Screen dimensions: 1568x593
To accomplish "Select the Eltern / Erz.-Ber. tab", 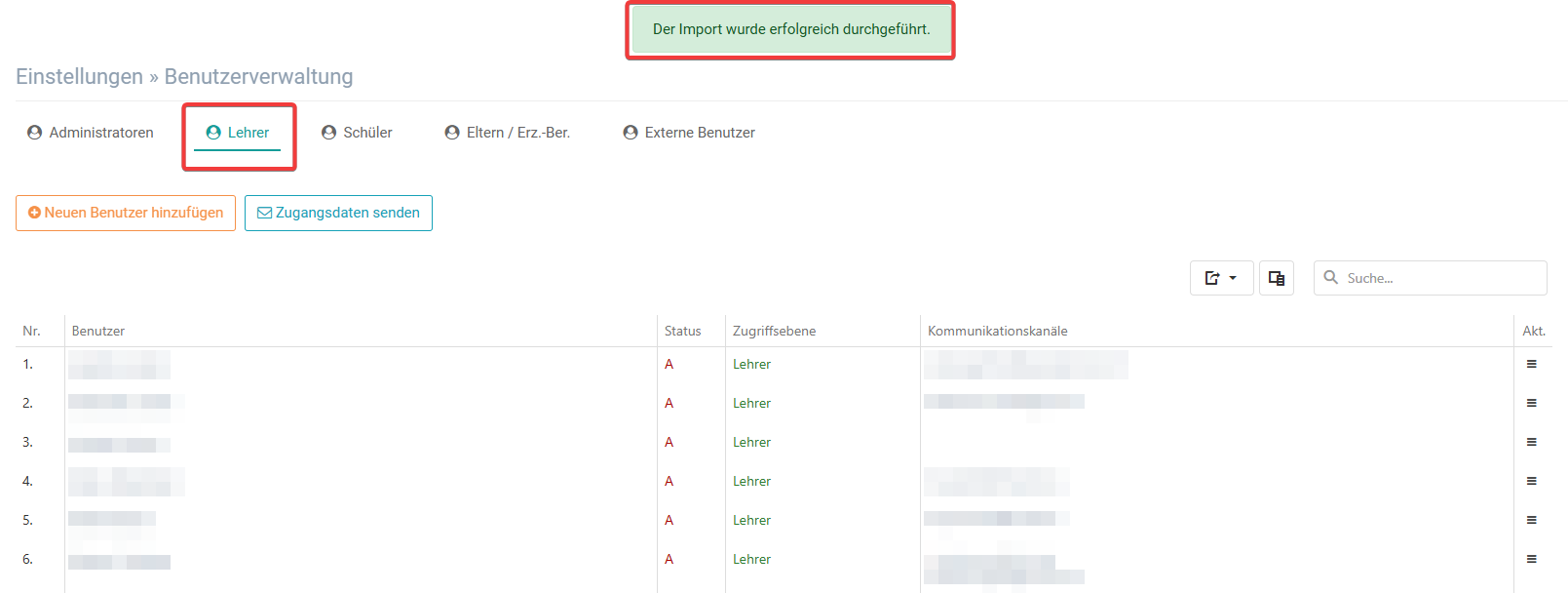I will coord(507,133).
